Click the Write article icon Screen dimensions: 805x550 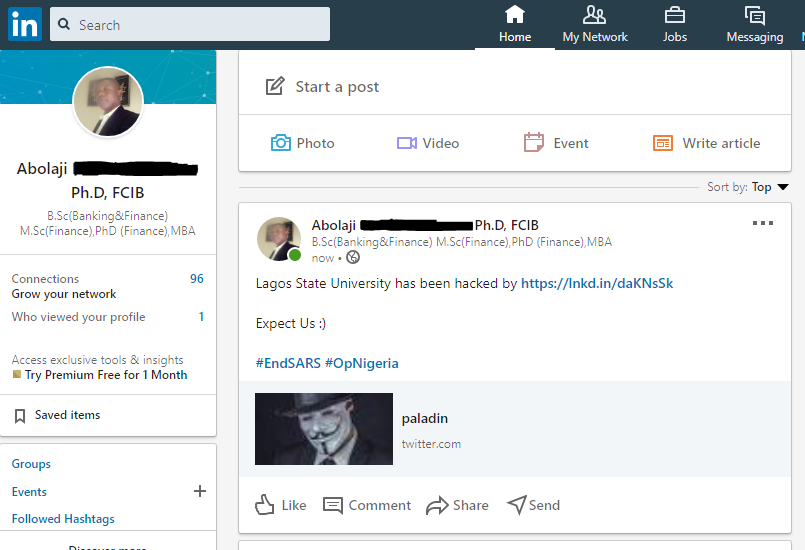663,143
